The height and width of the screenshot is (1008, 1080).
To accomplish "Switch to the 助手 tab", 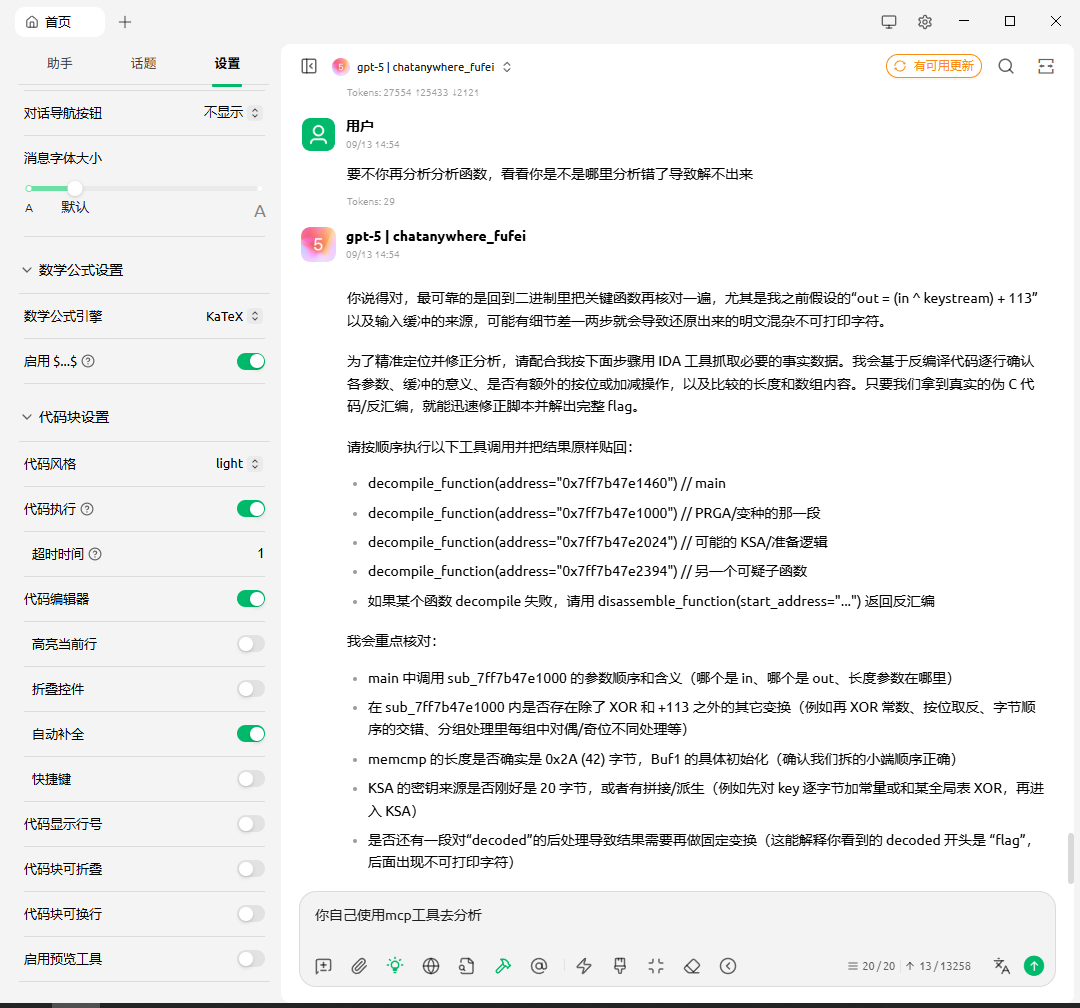I will click(x=60, y=63).
